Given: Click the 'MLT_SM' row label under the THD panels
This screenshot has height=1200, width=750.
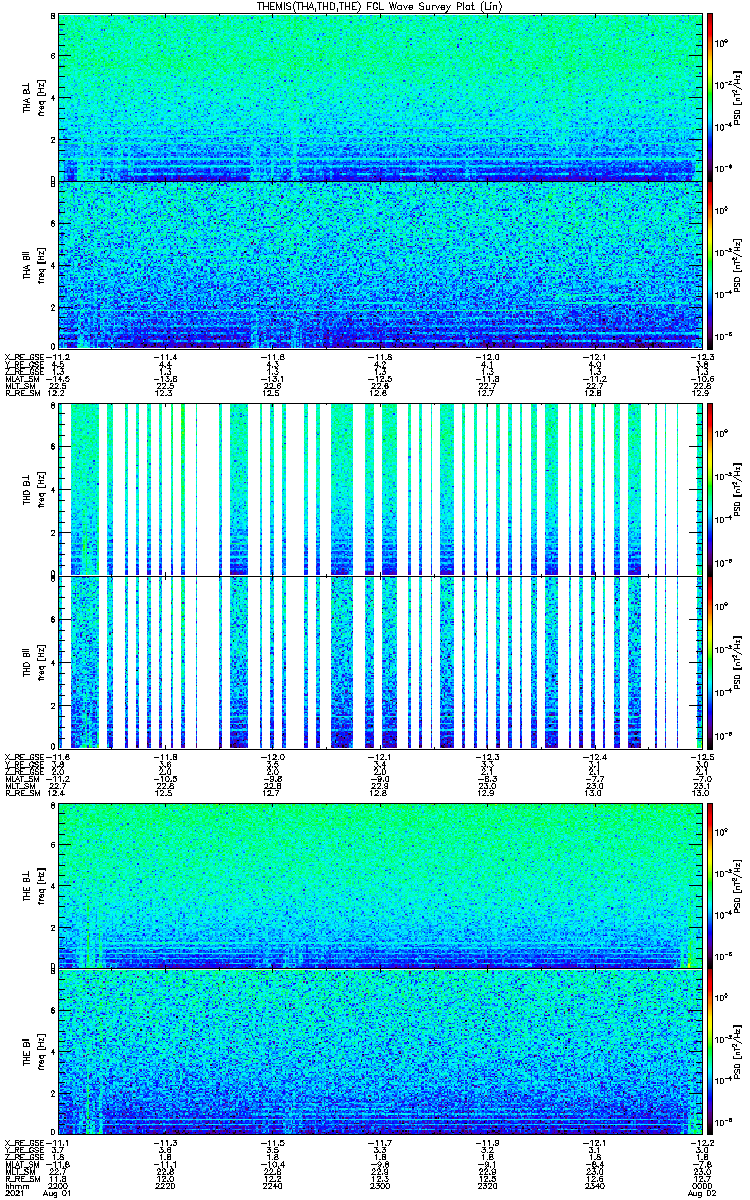Looking at the screenshot, I should pyautogui.click(x=20, y=785).
